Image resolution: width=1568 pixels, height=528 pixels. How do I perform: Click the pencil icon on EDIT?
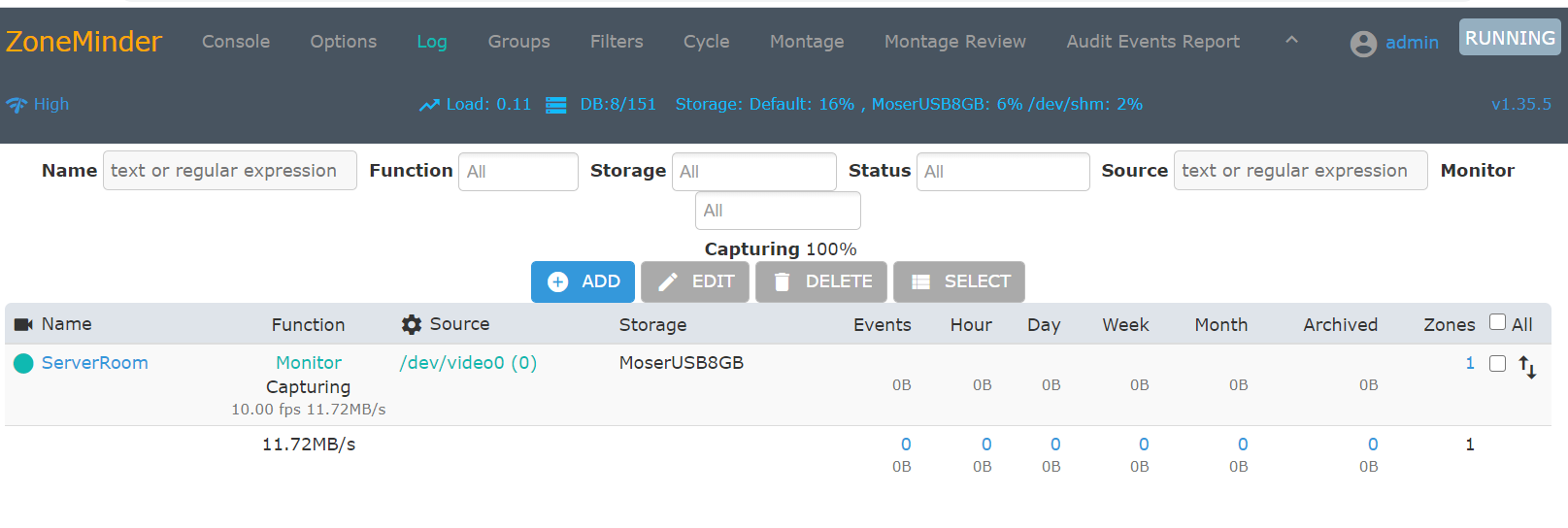[668, 281]
